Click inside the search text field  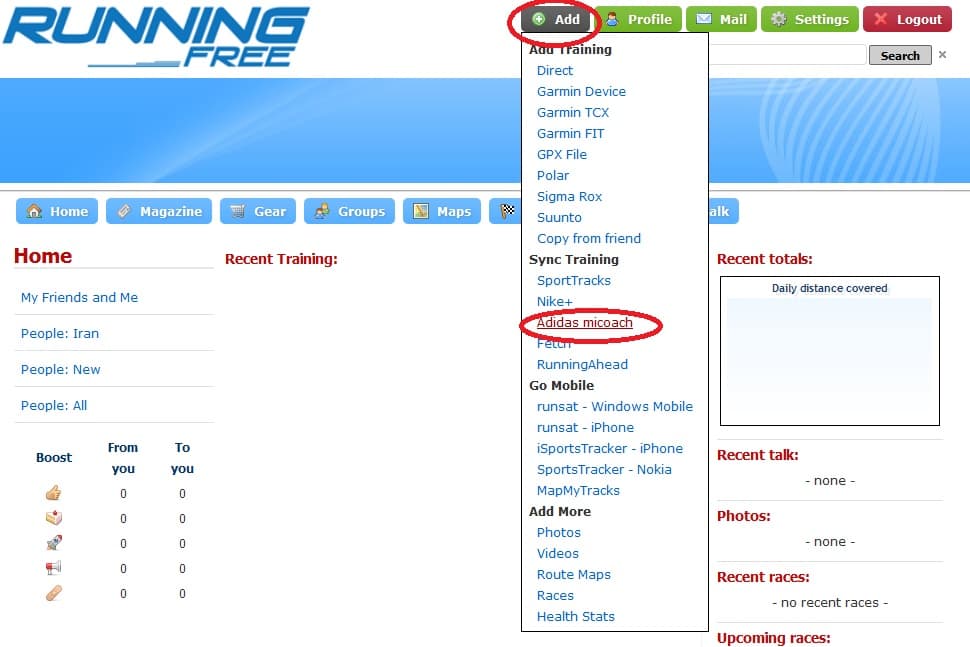[x=788, y=55]
